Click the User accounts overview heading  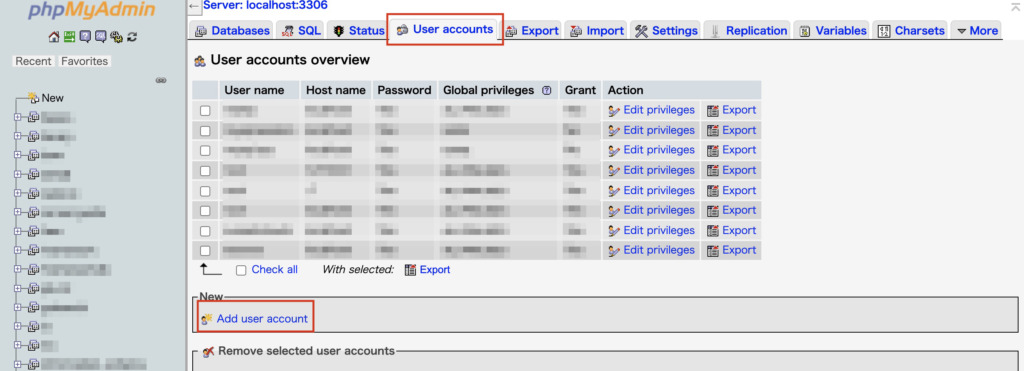coord(290,60)
